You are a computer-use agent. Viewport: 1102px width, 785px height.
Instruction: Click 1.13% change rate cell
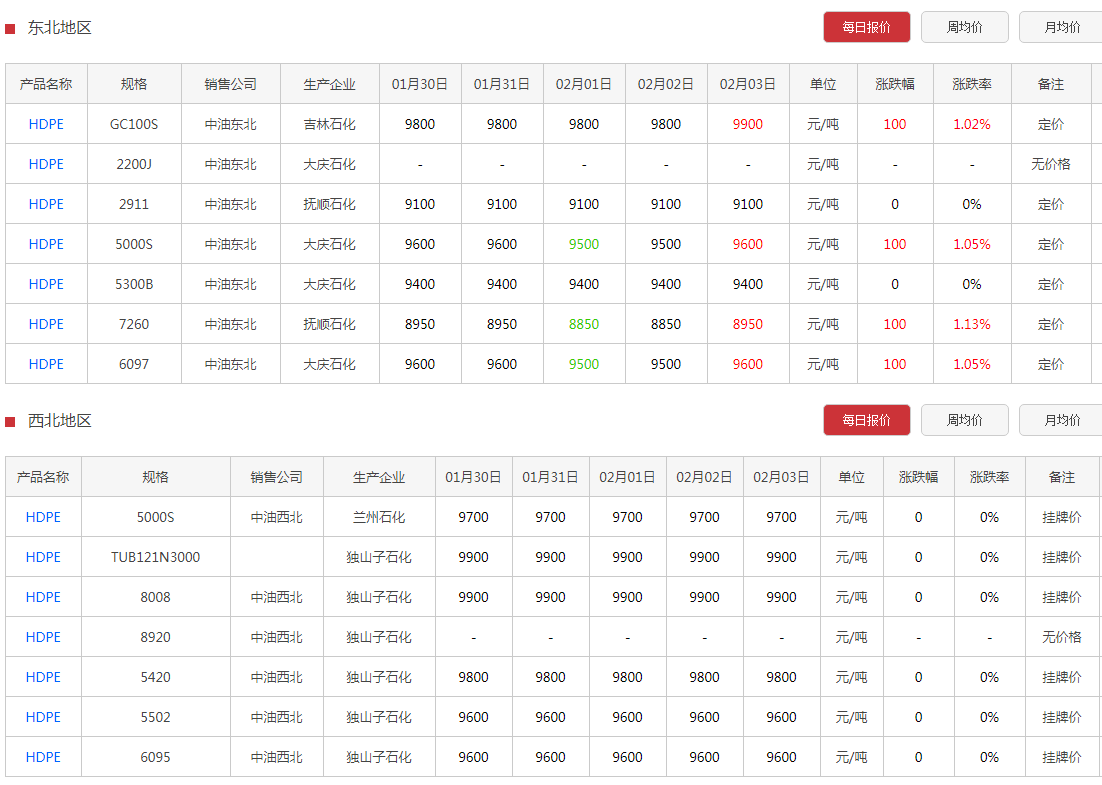coord(972,325)
